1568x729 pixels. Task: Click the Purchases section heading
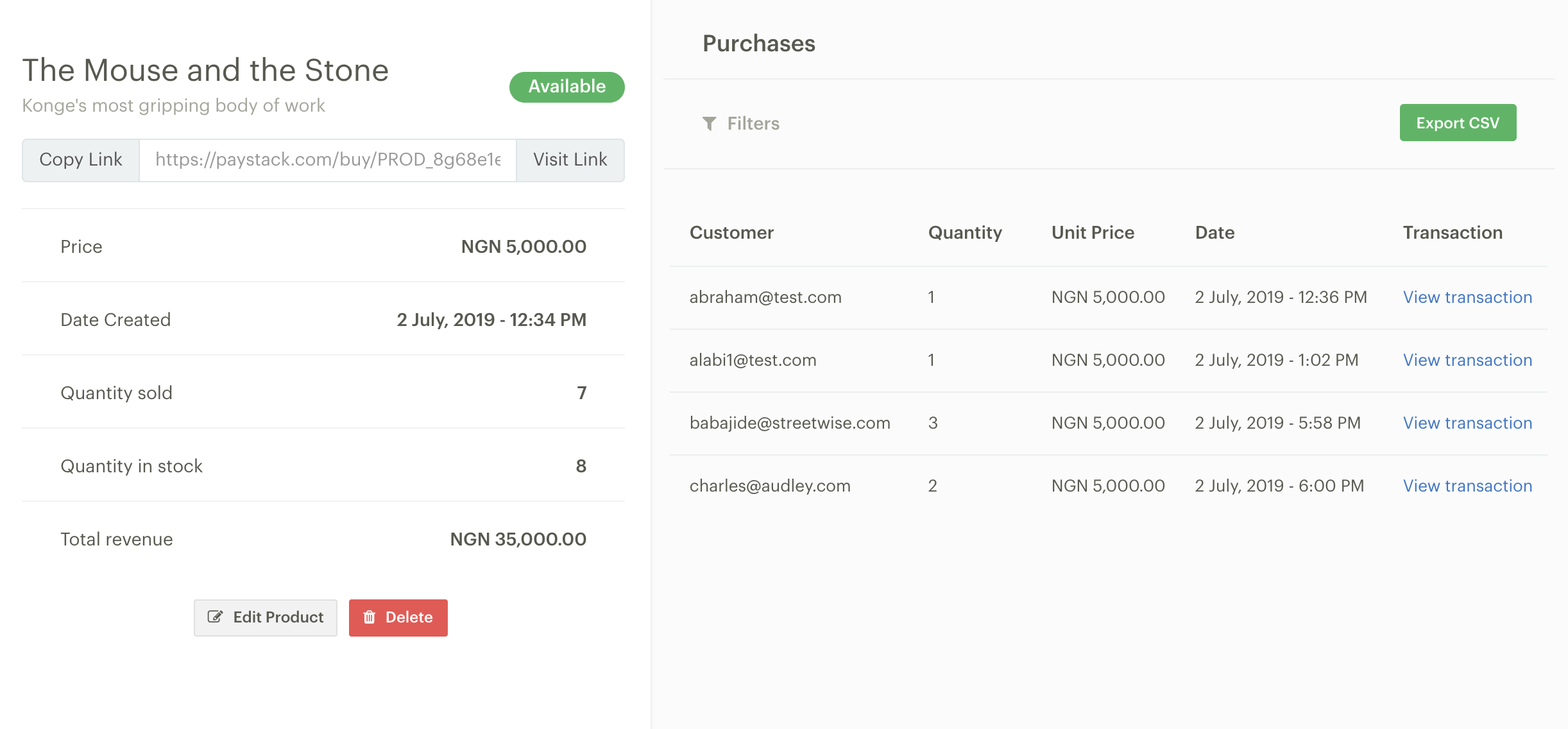pyautogui.click(x=759, y=44)
